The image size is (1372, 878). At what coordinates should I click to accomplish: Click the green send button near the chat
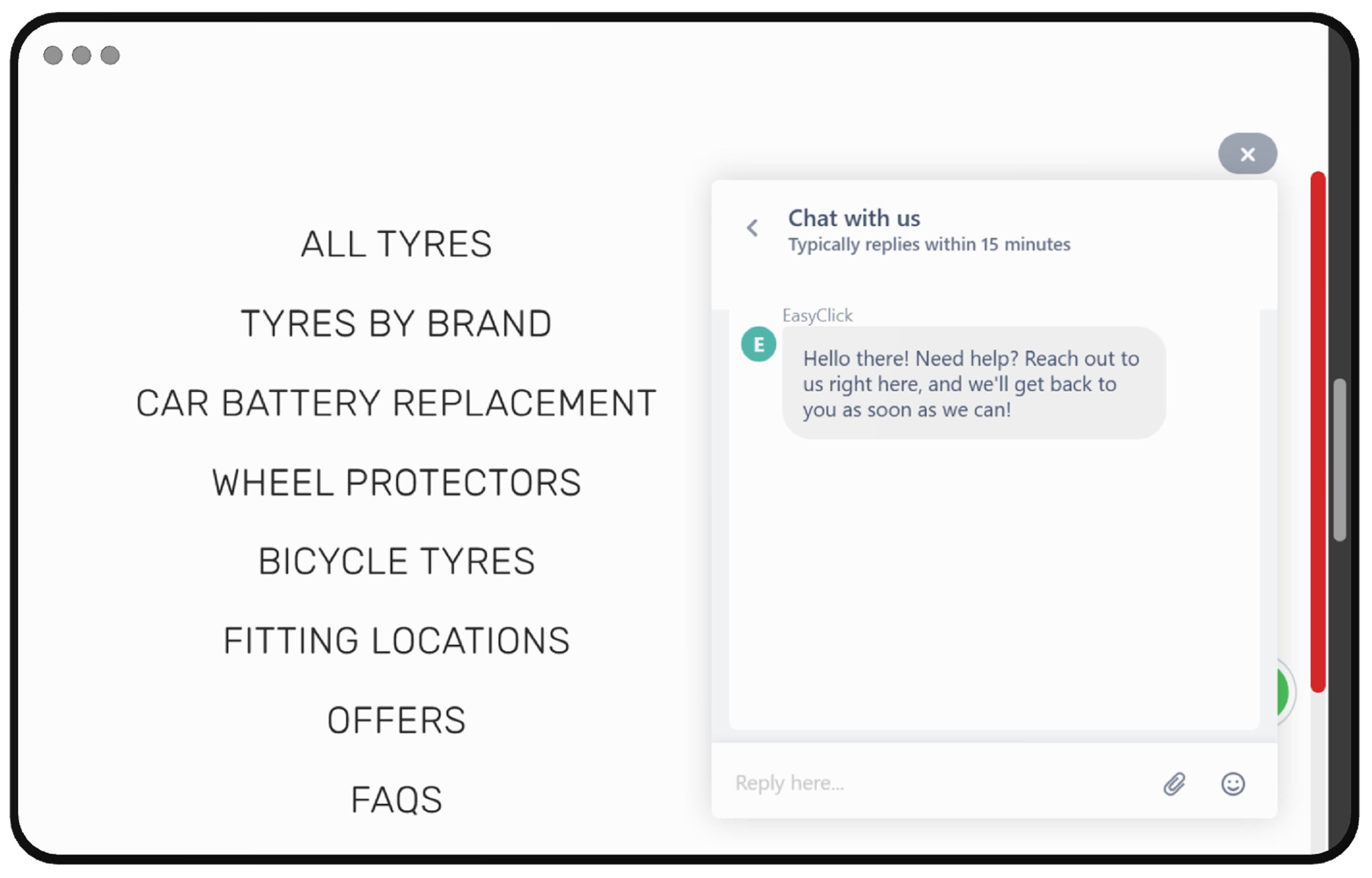point(1281,693)
